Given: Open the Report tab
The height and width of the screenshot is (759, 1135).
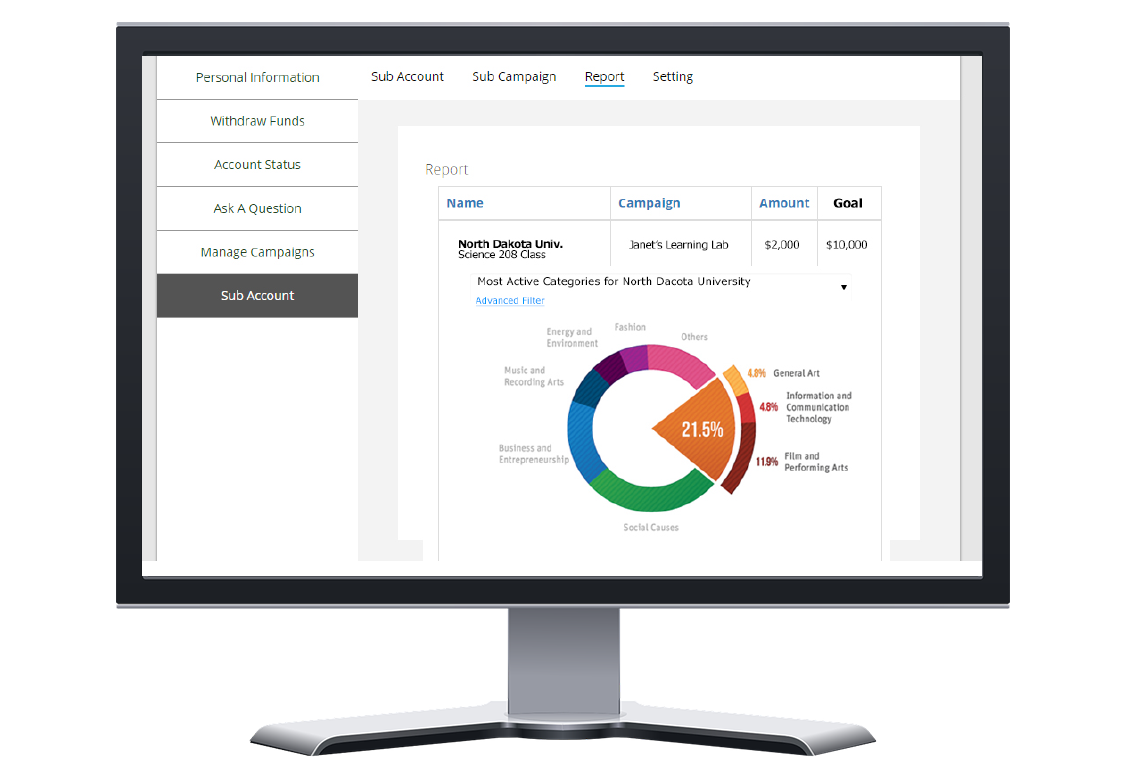Looking at the screenshot, I should coord(604,77).
